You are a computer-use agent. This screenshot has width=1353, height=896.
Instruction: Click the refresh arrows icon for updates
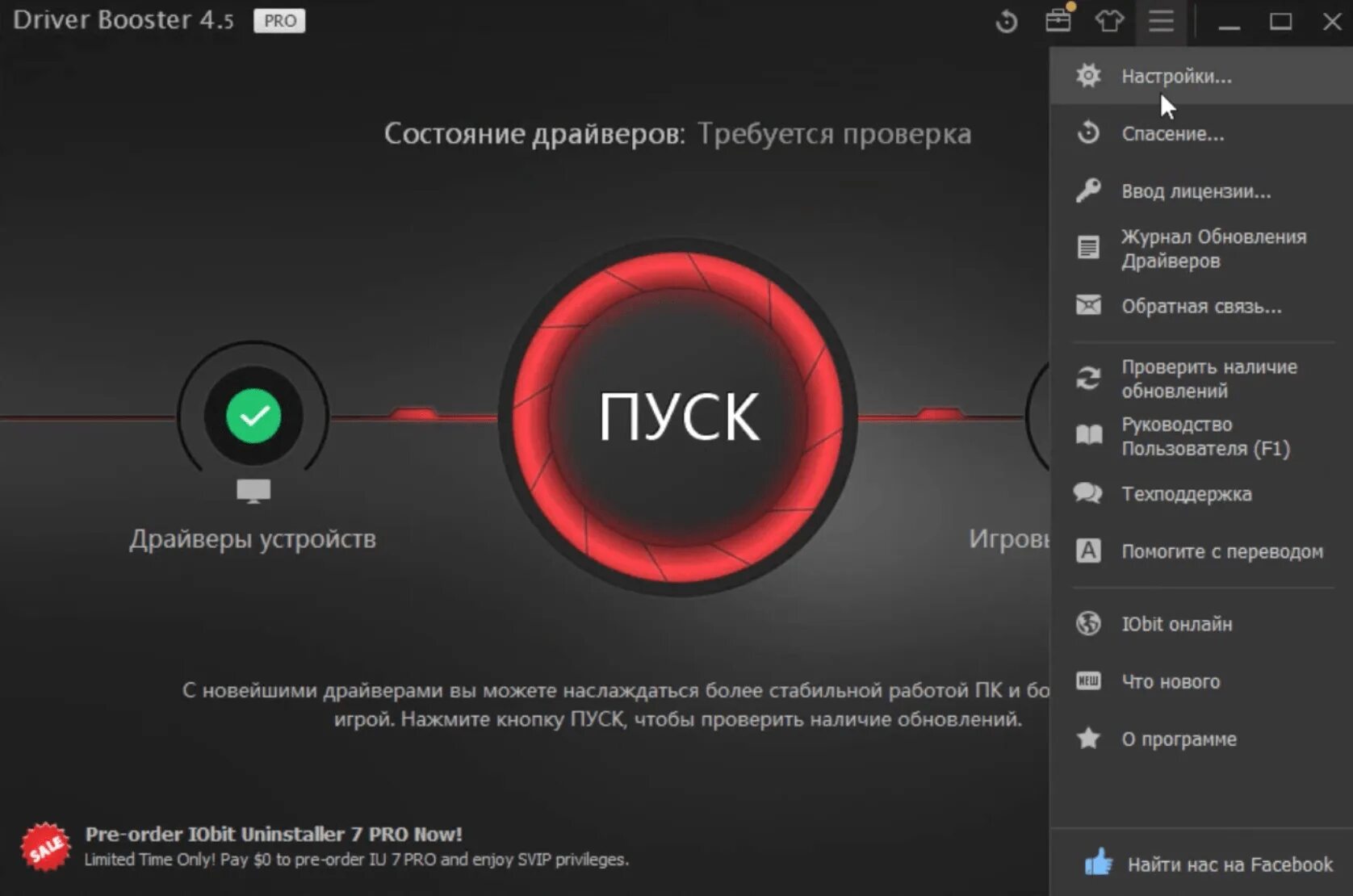(1088, 378)
